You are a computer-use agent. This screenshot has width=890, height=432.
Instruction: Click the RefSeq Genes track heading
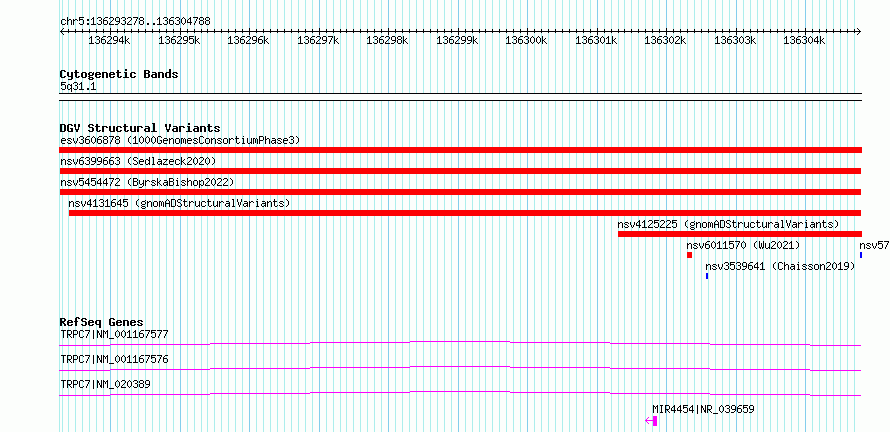click(x=102, y=322)
